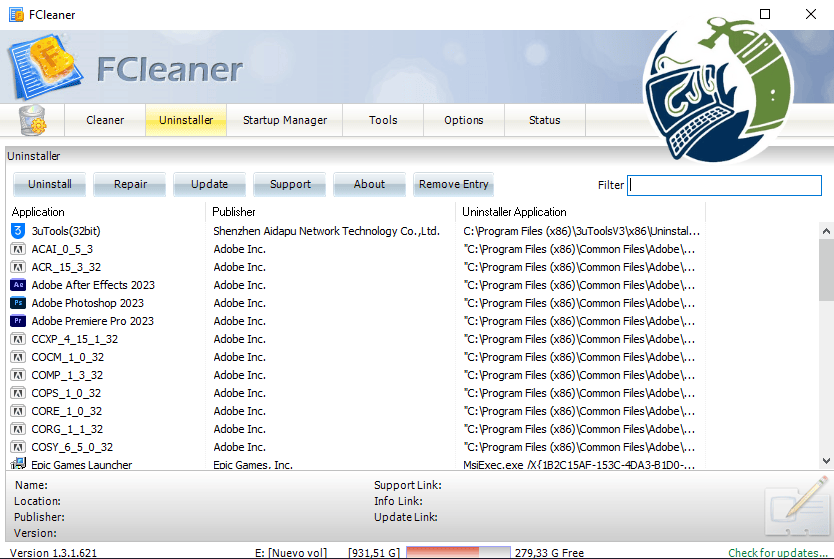834x559 pixels.
Task: Sort by Uninstaller Application column header
Action: click(581, 212)
